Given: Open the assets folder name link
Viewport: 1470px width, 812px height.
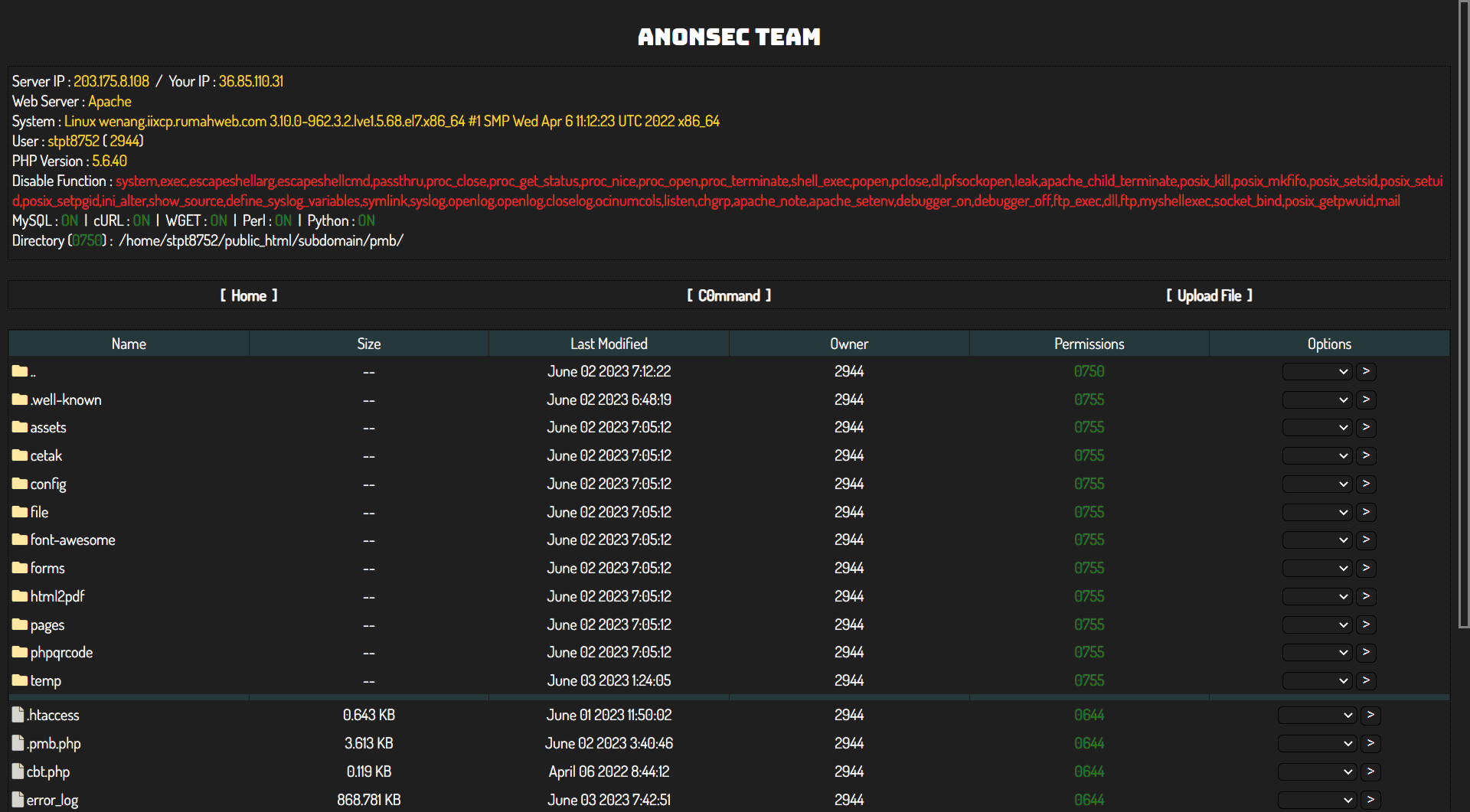Looking at the screenshot, I should pos(48,427).
